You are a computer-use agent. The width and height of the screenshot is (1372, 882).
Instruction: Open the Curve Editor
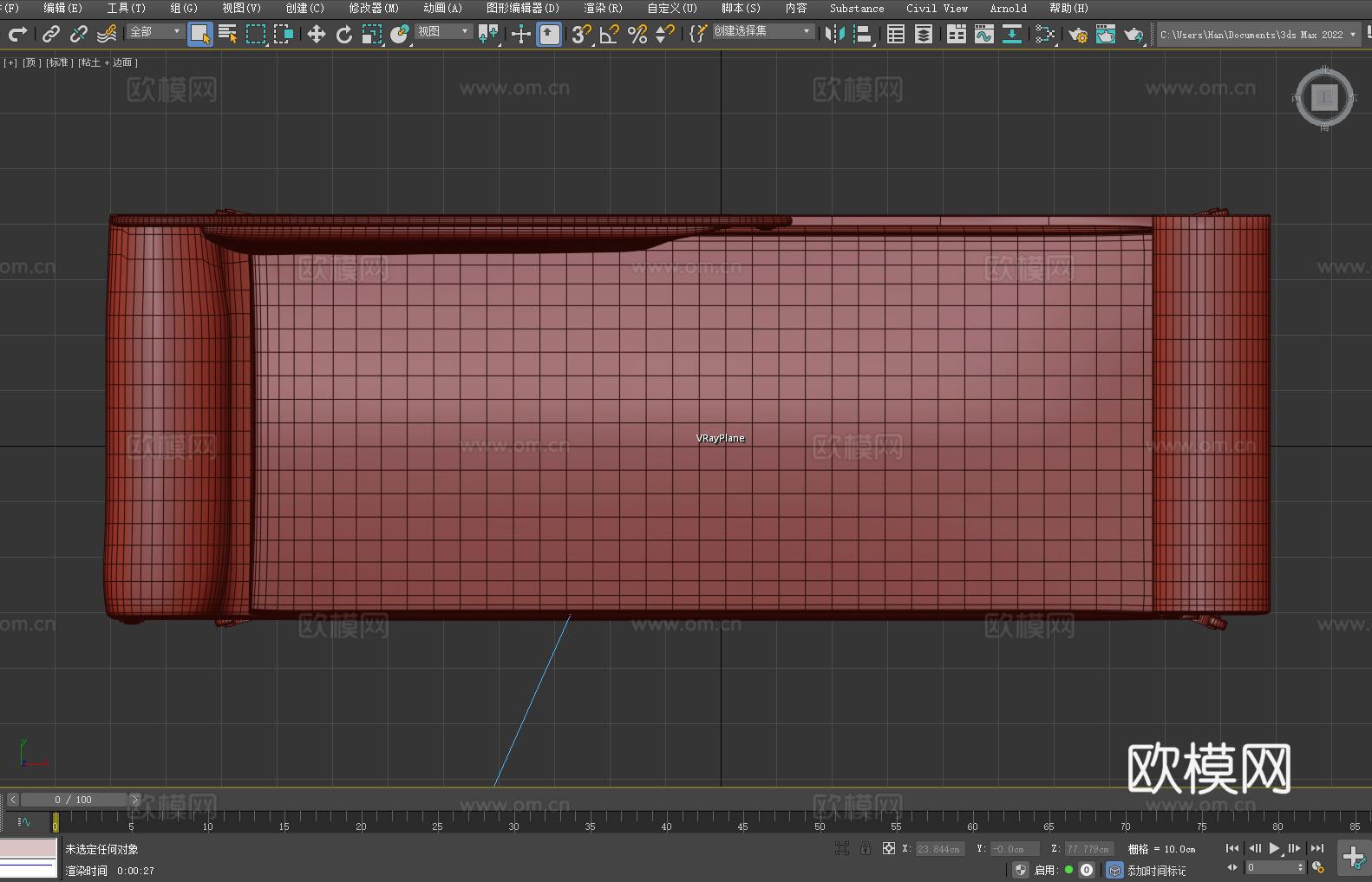pyautogui.click(x=983, y=34)
